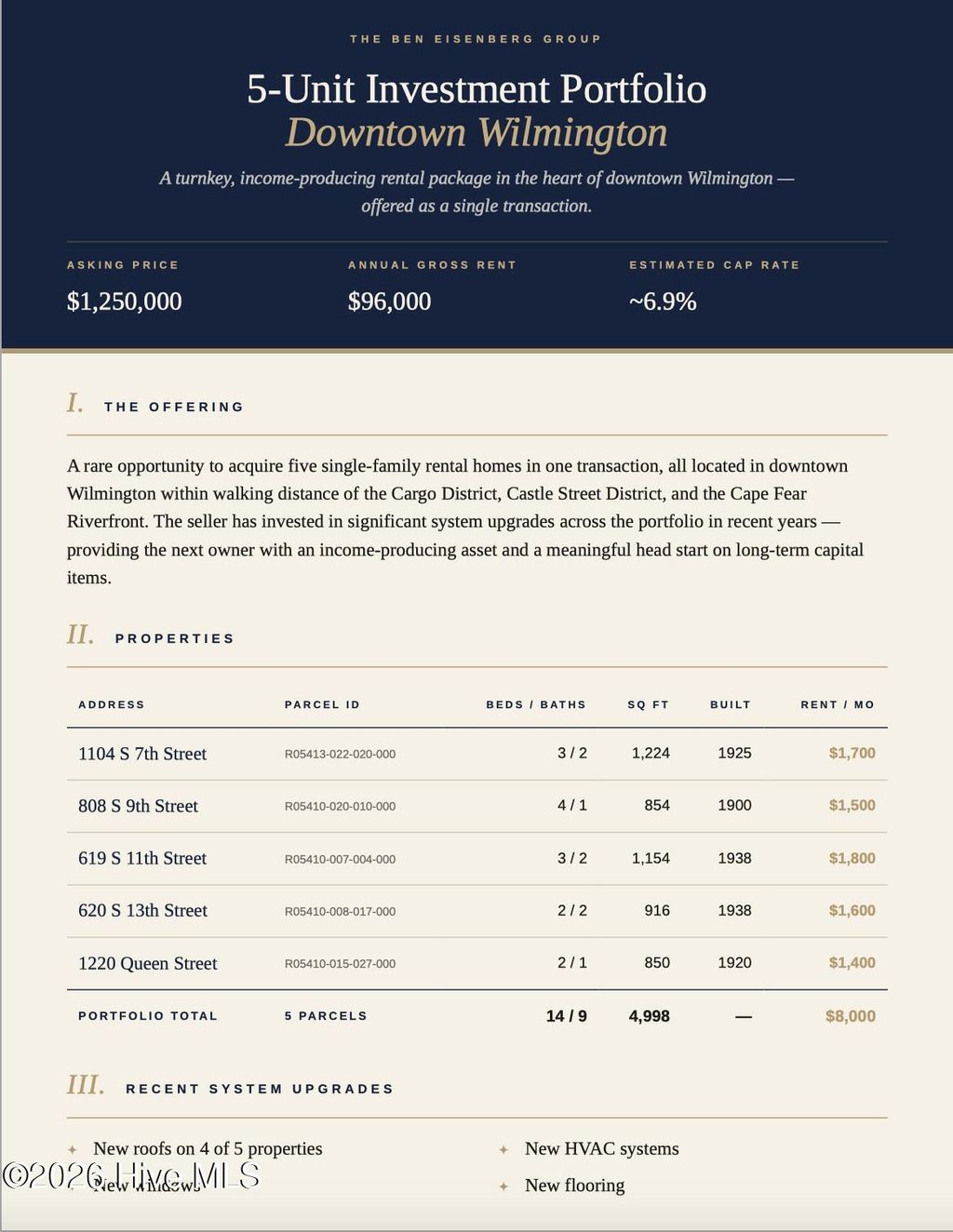Select parcel ID R05410-007-004-000
The height and width of the screenshot is (1232, 953).
[x=340, y=859]
